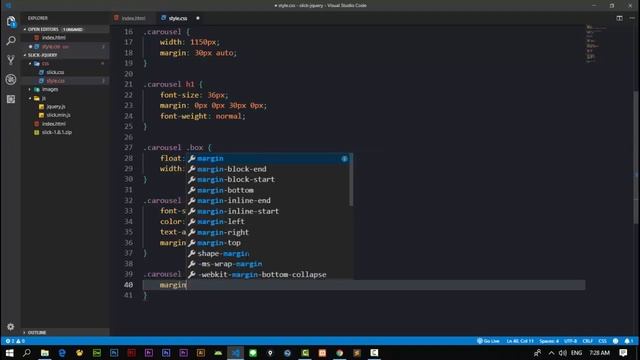Choose the margin-top suggestion
640x360 pixels.
coord(267,243)
